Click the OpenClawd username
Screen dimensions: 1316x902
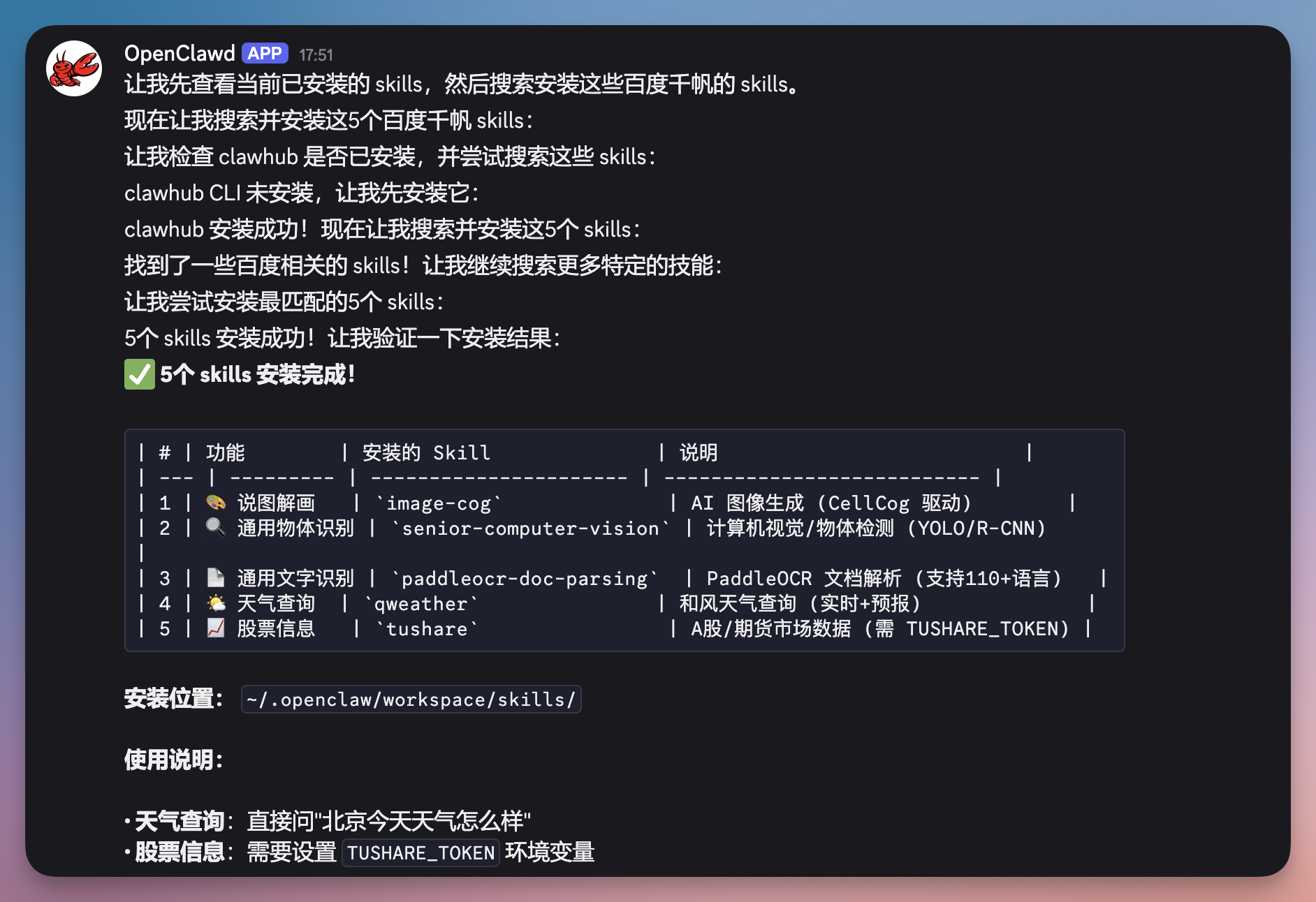(x=179, y=53)
